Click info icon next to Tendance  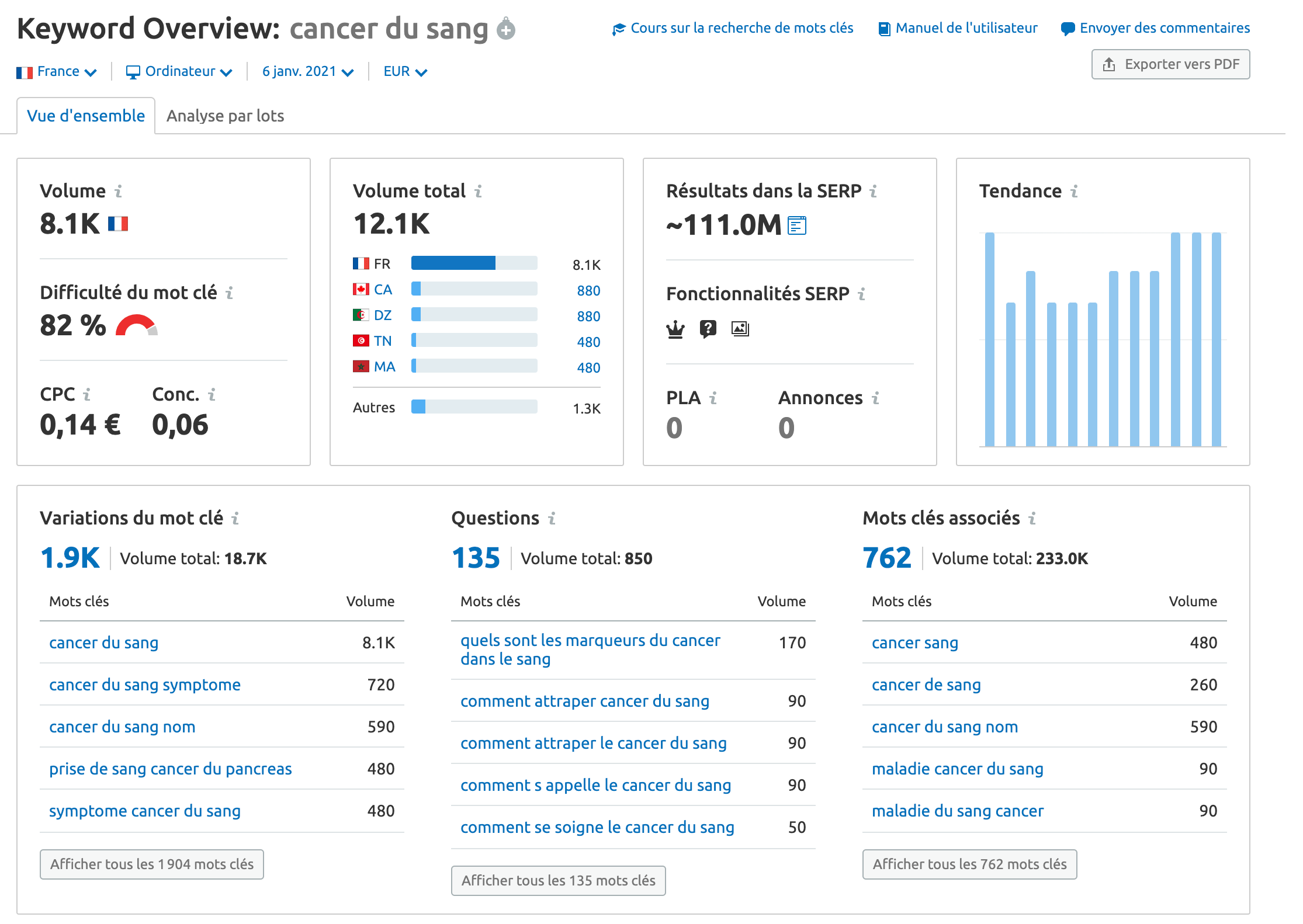click(x=1074, y=192)
